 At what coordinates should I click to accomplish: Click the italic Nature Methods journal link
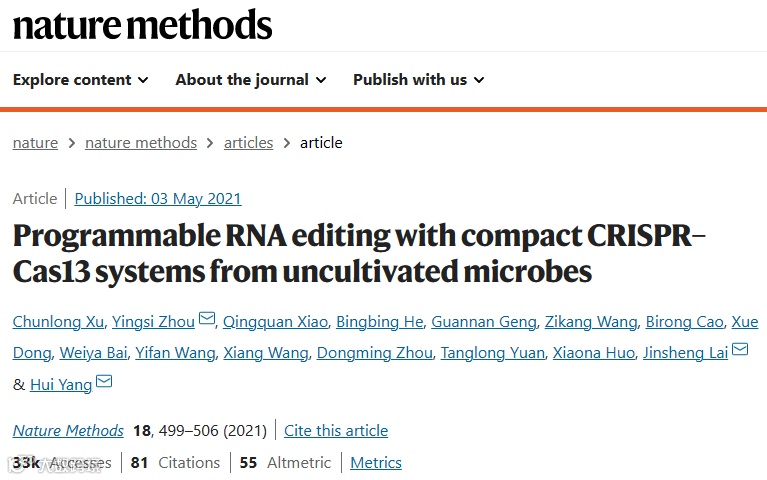tap(68, 431)
